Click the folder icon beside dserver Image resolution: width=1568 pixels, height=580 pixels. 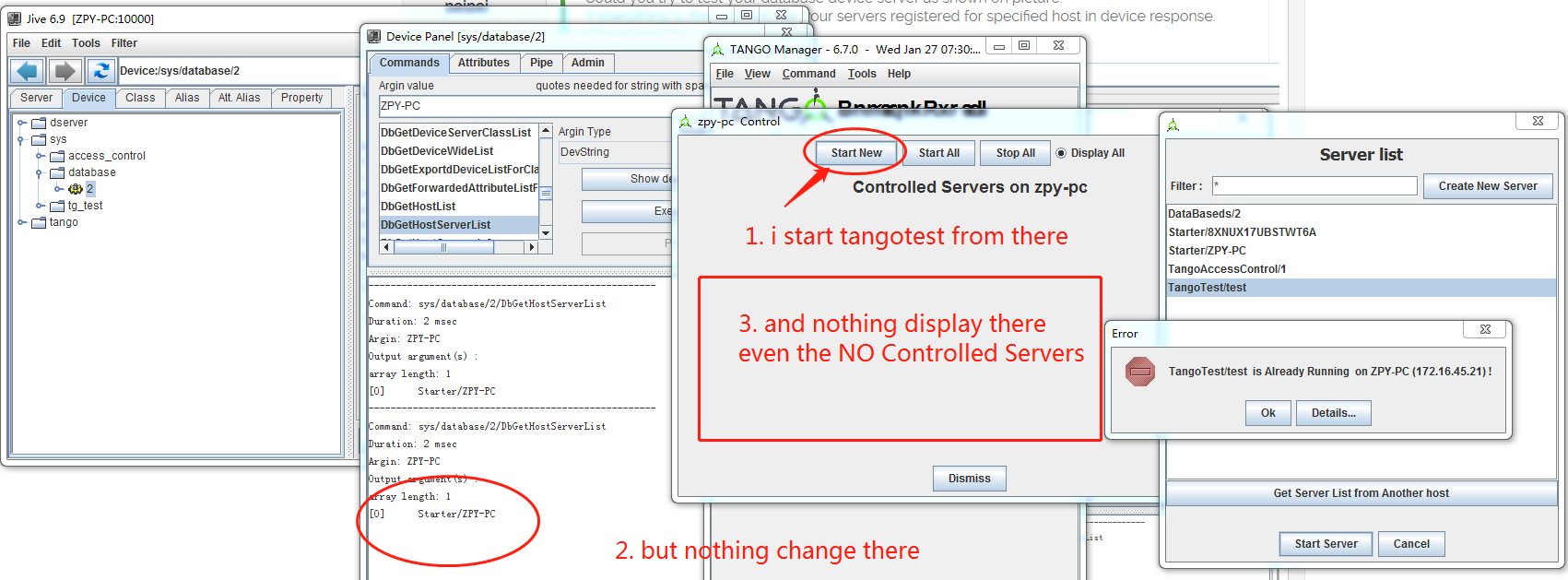click(x=39, y=123)
